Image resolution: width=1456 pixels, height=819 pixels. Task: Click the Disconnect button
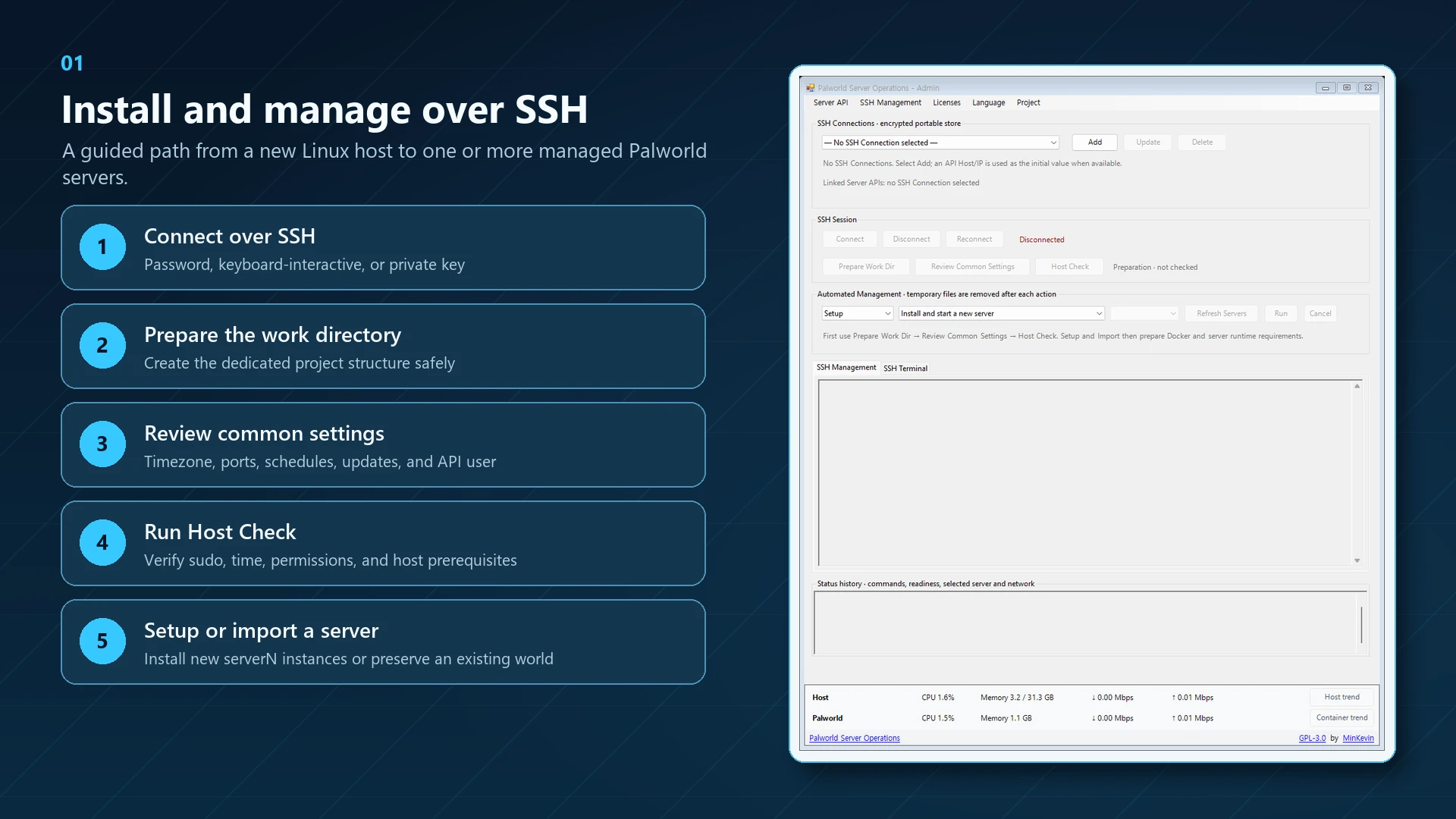(912, 240)
